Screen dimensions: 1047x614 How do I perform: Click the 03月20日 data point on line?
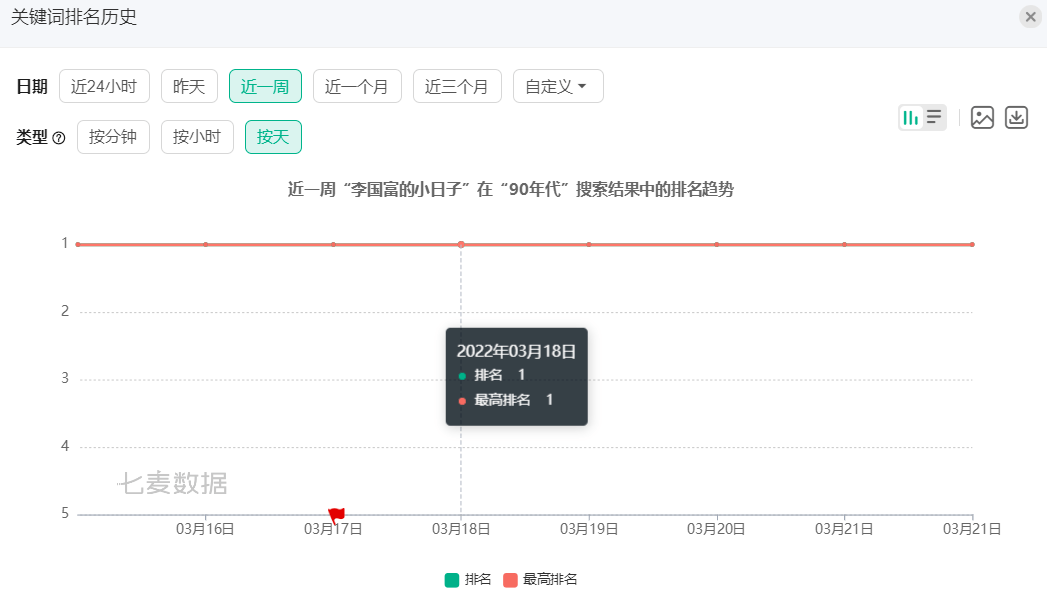click(716, 244)
